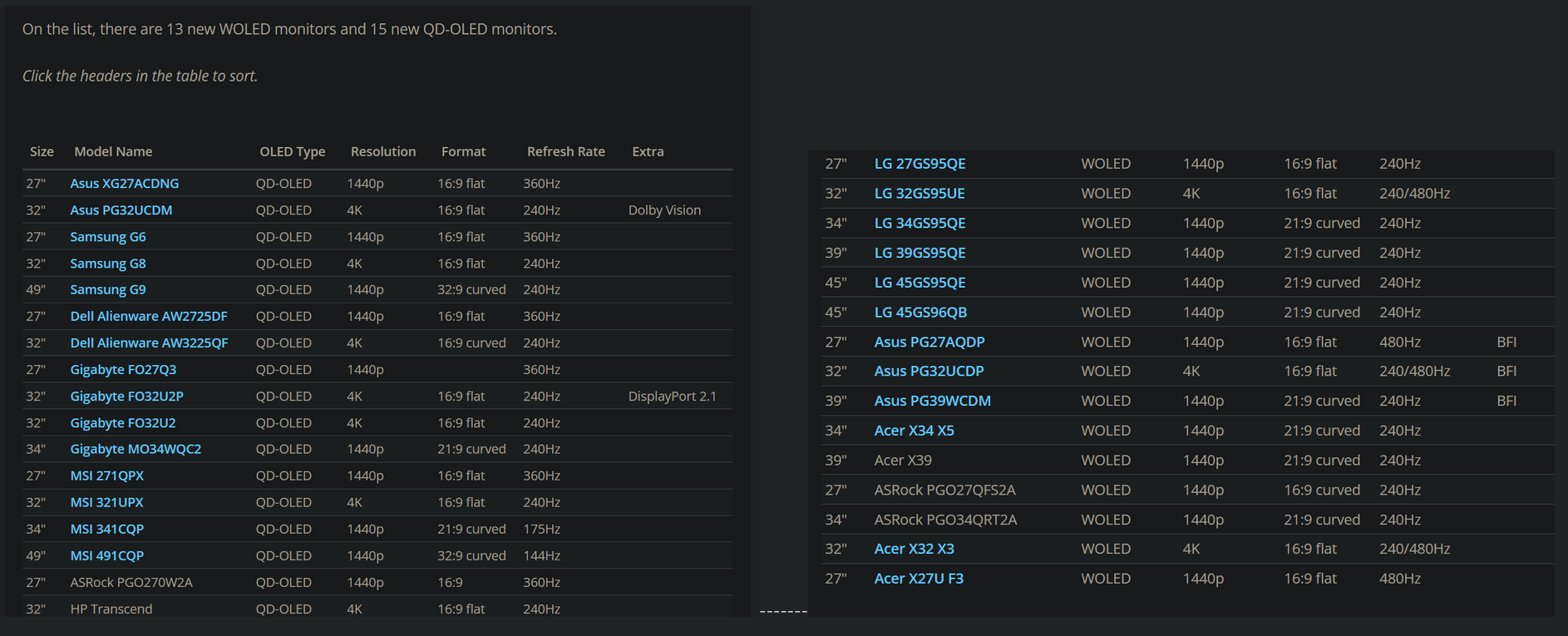Select 16:9 curved in Dell AW3225QF row

[471, 343]
